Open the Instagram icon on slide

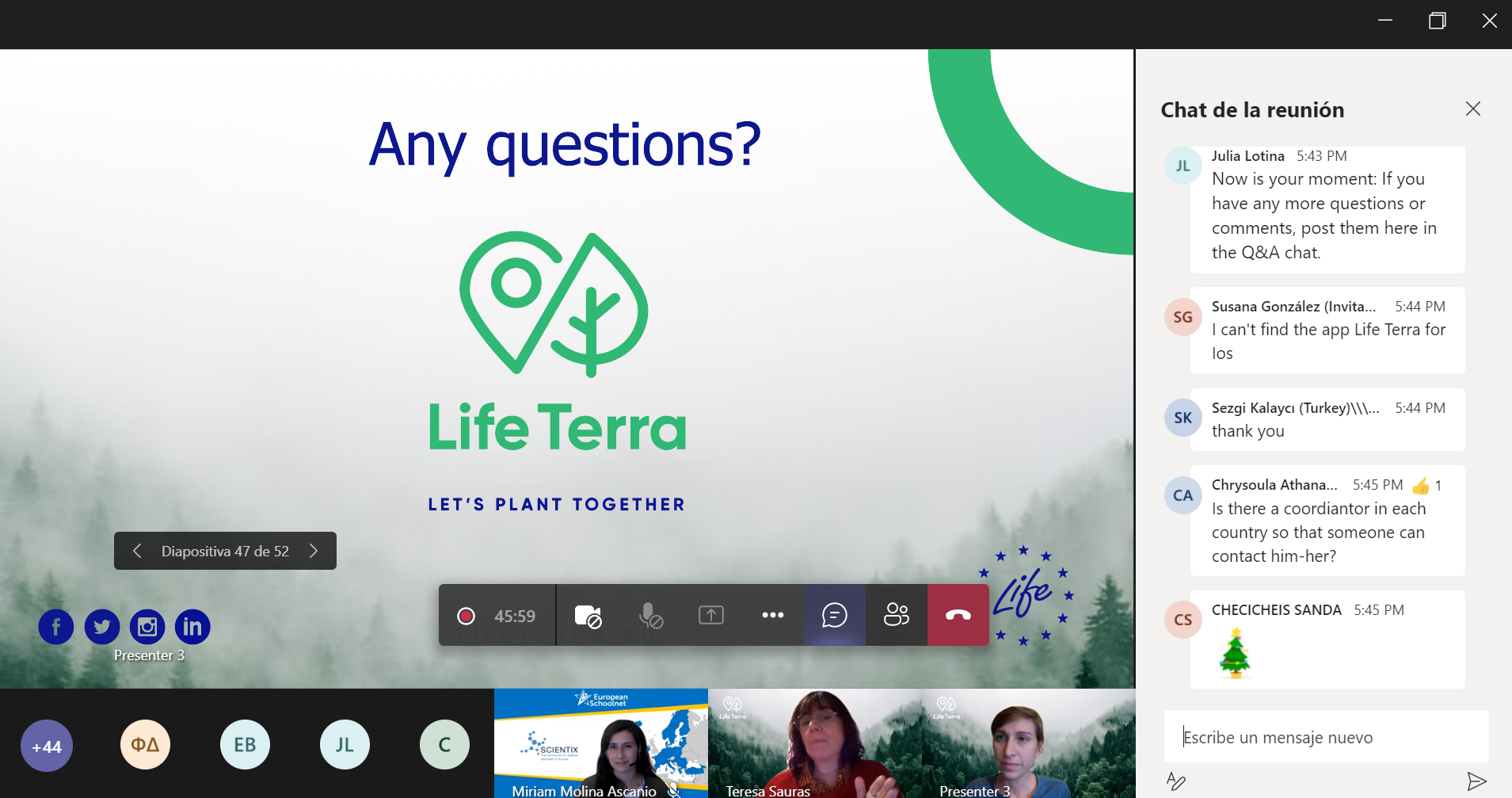[x=147, y=627]
